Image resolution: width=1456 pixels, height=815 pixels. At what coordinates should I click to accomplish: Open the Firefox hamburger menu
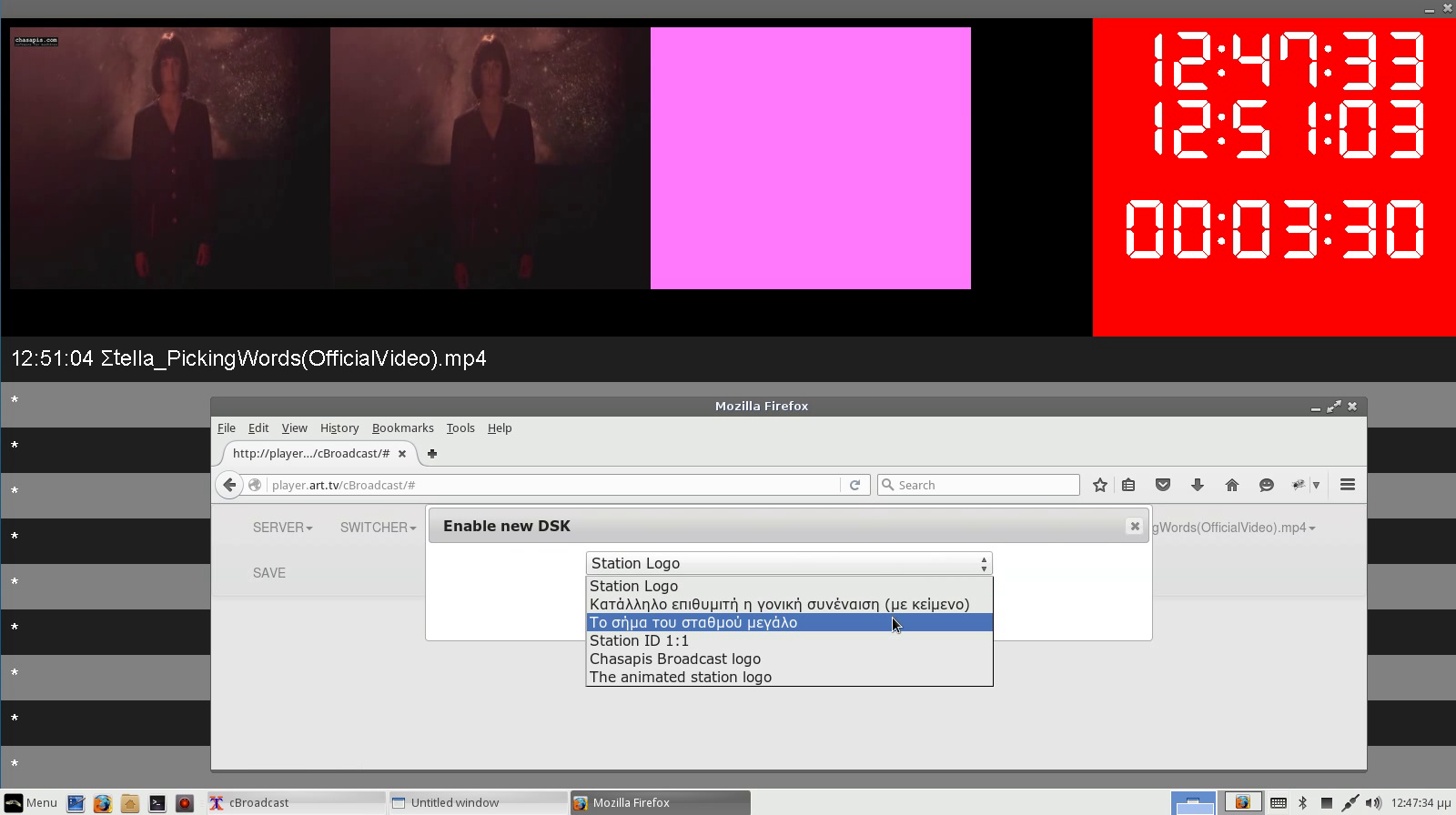1348,485
